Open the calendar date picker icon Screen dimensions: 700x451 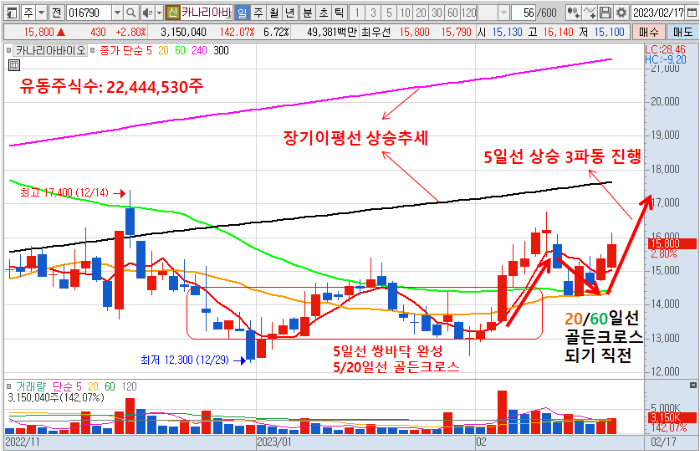click(x=692, y=13)
